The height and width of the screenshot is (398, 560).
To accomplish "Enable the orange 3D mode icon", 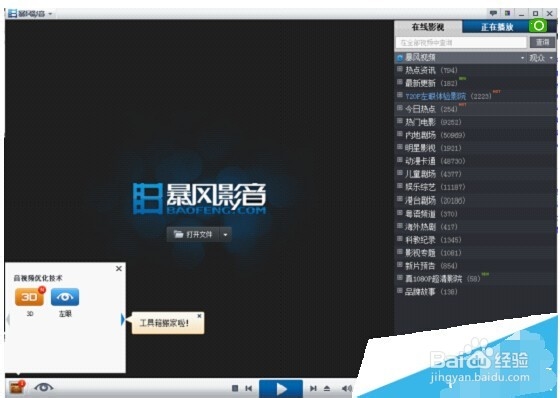I will (30, 297).
